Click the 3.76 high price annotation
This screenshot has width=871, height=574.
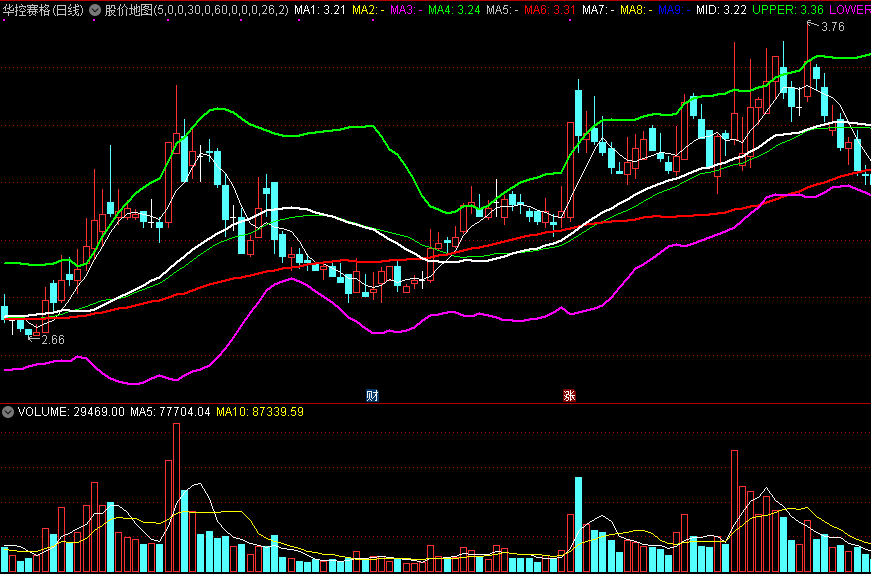(x=833, y=27)
